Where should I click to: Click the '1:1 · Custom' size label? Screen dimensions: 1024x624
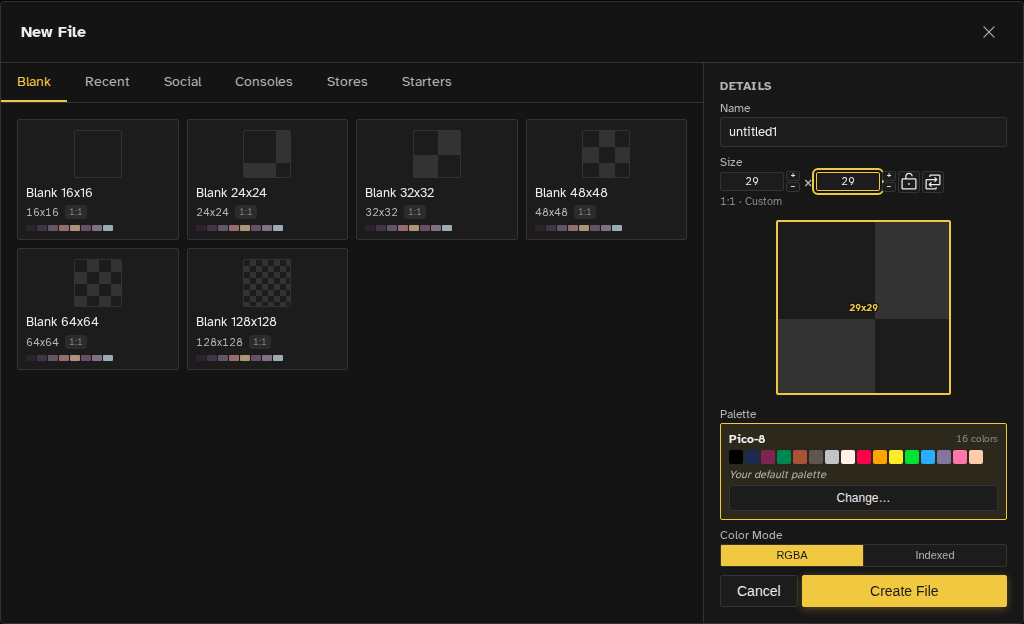[750, 202]
